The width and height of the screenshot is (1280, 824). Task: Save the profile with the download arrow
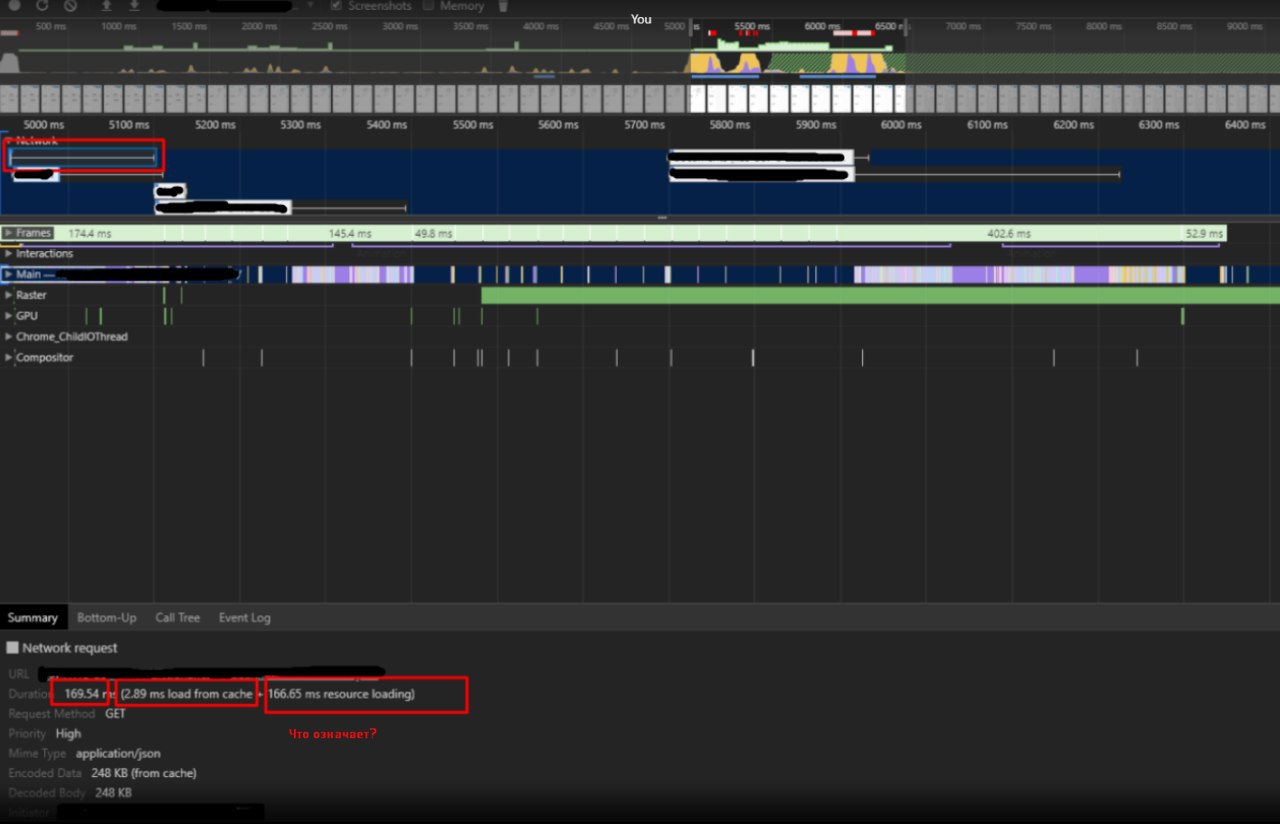(133, 5)
